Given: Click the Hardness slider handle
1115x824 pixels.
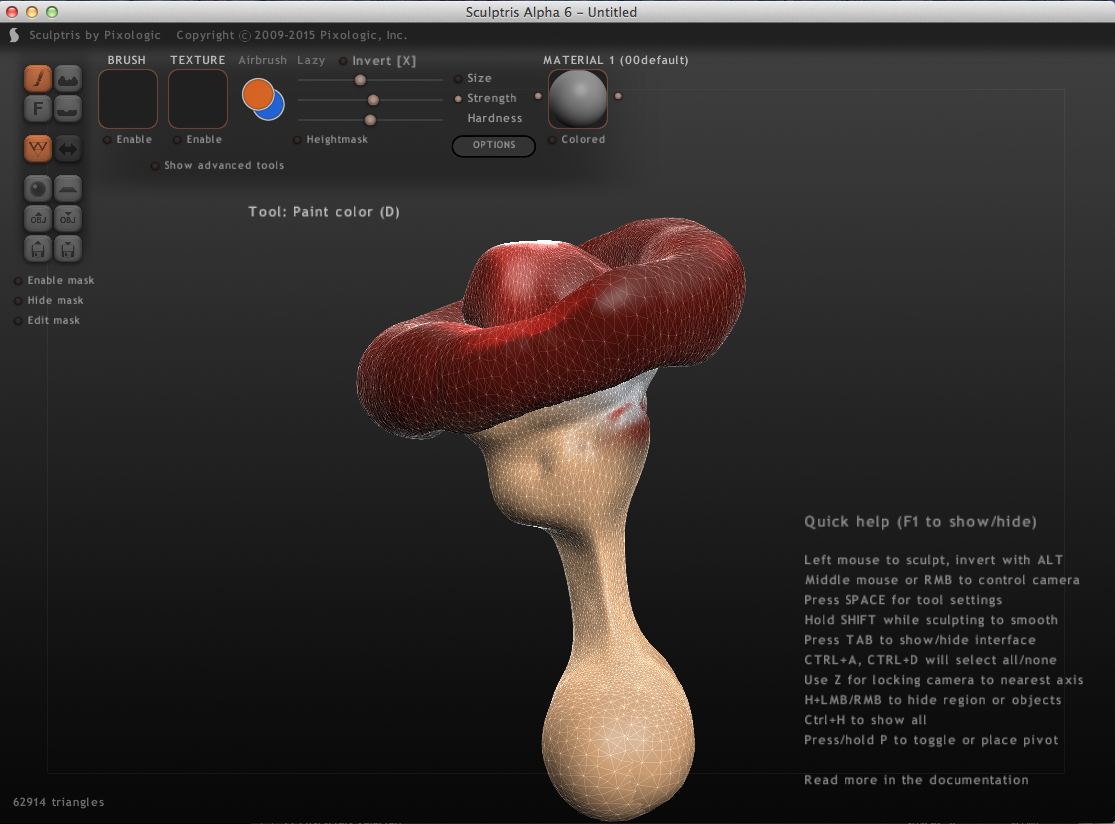Looking at the screenshot, I should pyautogui.click(x=370, y=119).
